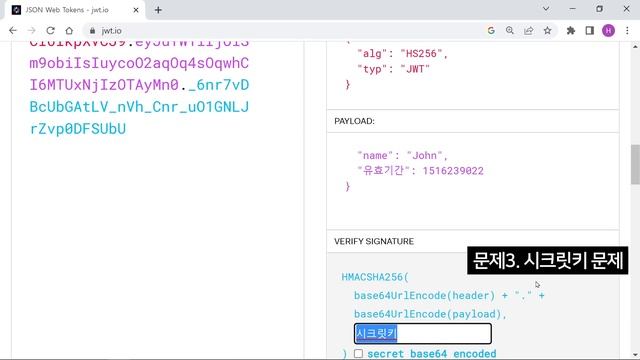Image resolution: width=640 pixels, height=360 pixels.
Task: Minimize the browser window
Action: (x=573, y=9)
